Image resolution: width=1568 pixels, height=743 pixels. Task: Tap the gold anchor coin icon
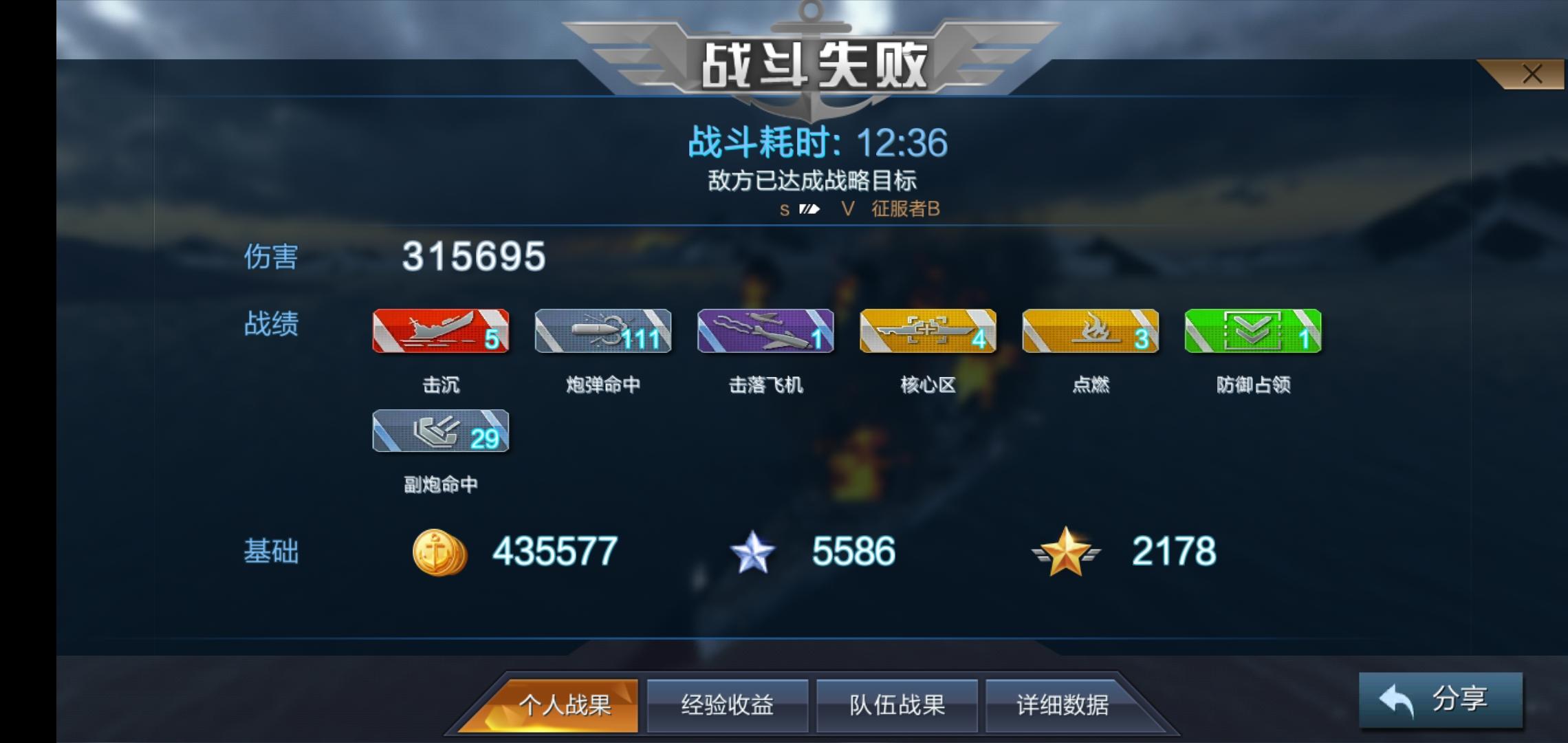click(439, 552)
